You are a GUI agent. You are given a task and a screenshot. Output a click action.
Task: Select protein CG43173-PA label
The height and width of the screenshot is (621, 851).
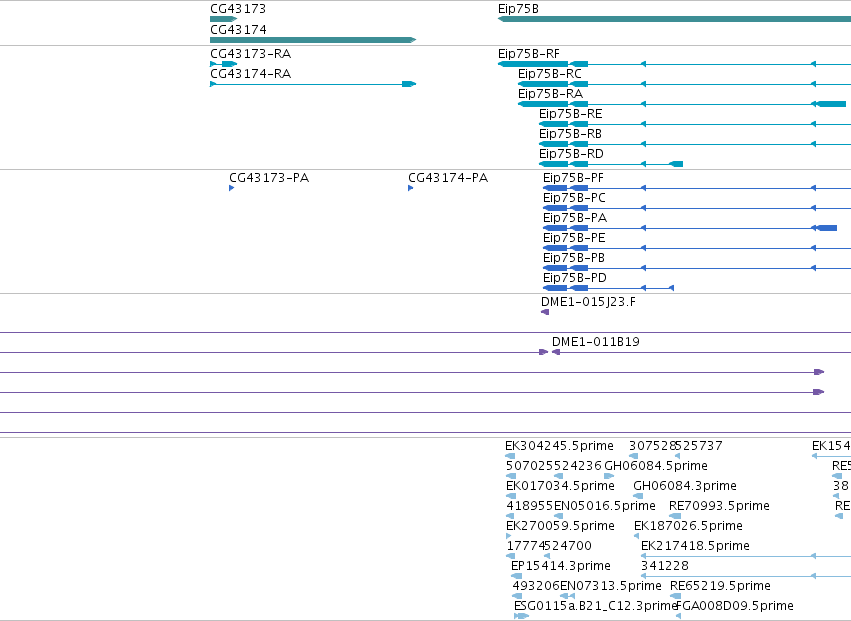[269, 178]
